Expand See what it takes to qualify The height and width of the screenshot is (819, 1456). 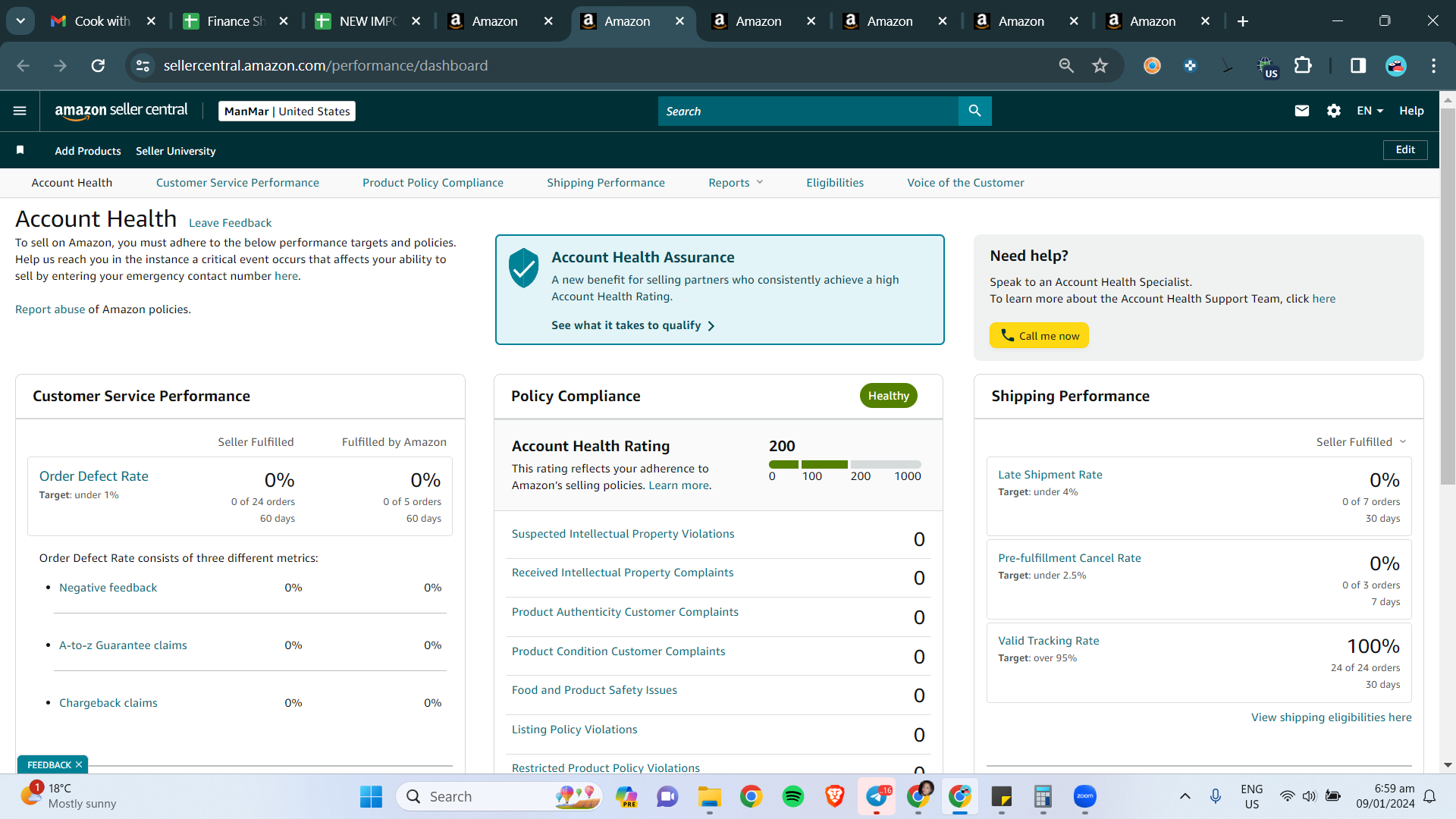[632, 325]
